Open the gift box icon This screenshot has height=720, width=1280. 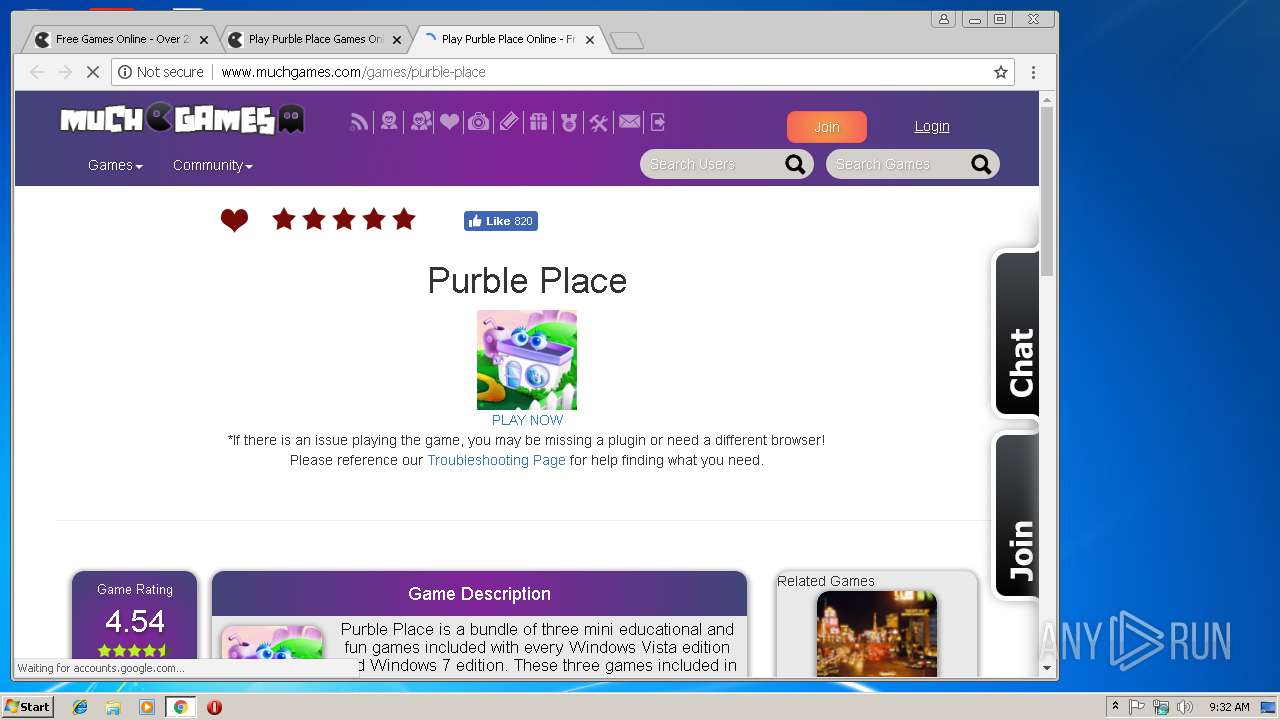[x=539, y=122]
